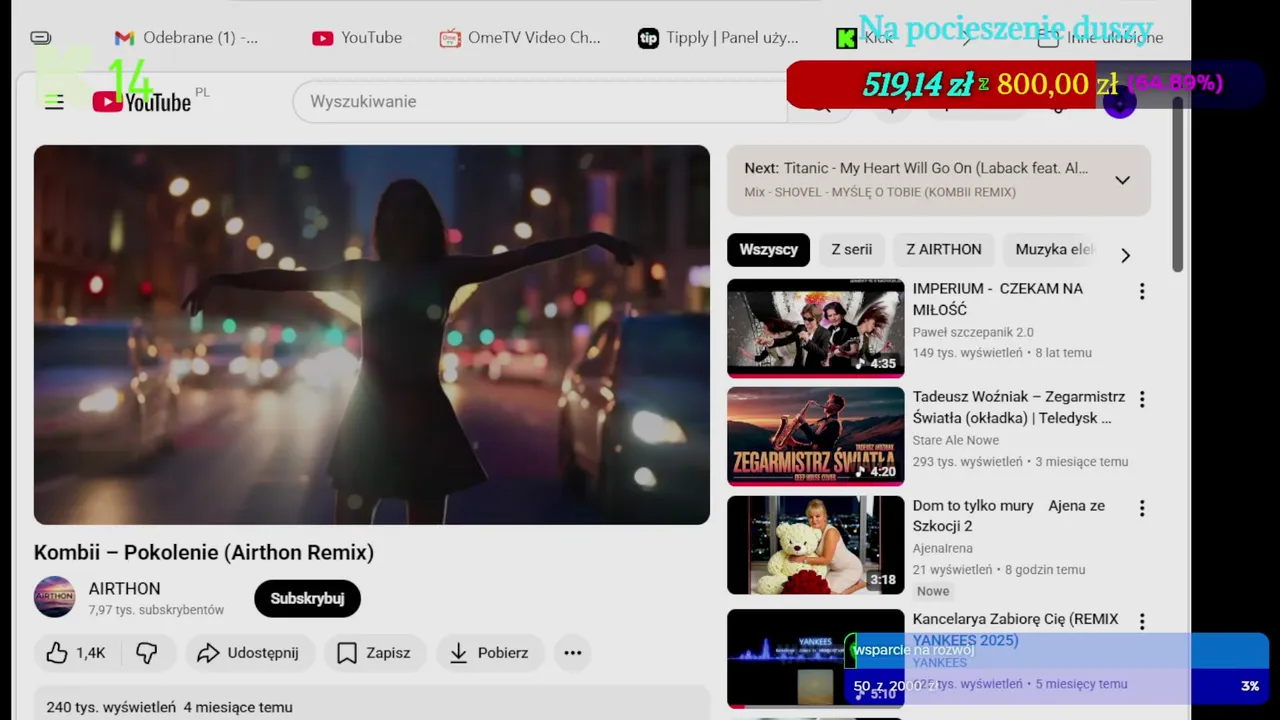1280x720 pixels.
Task: Open the tab overview icon in browser
Action: click(x=41, y=38)
